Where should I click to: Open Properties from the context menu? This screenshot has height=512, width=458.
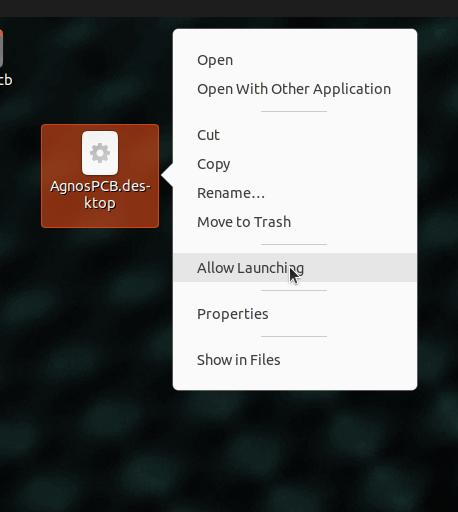(295, 314)
